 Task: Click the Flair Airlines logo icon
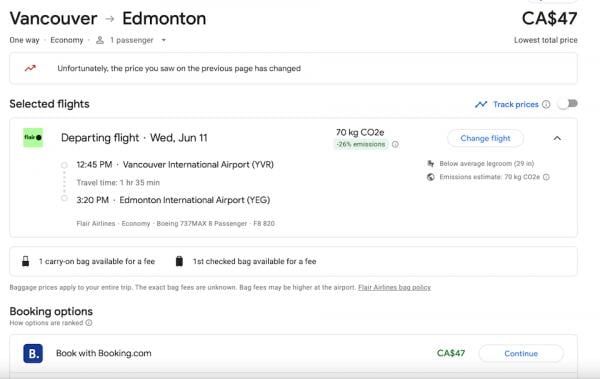33,138
